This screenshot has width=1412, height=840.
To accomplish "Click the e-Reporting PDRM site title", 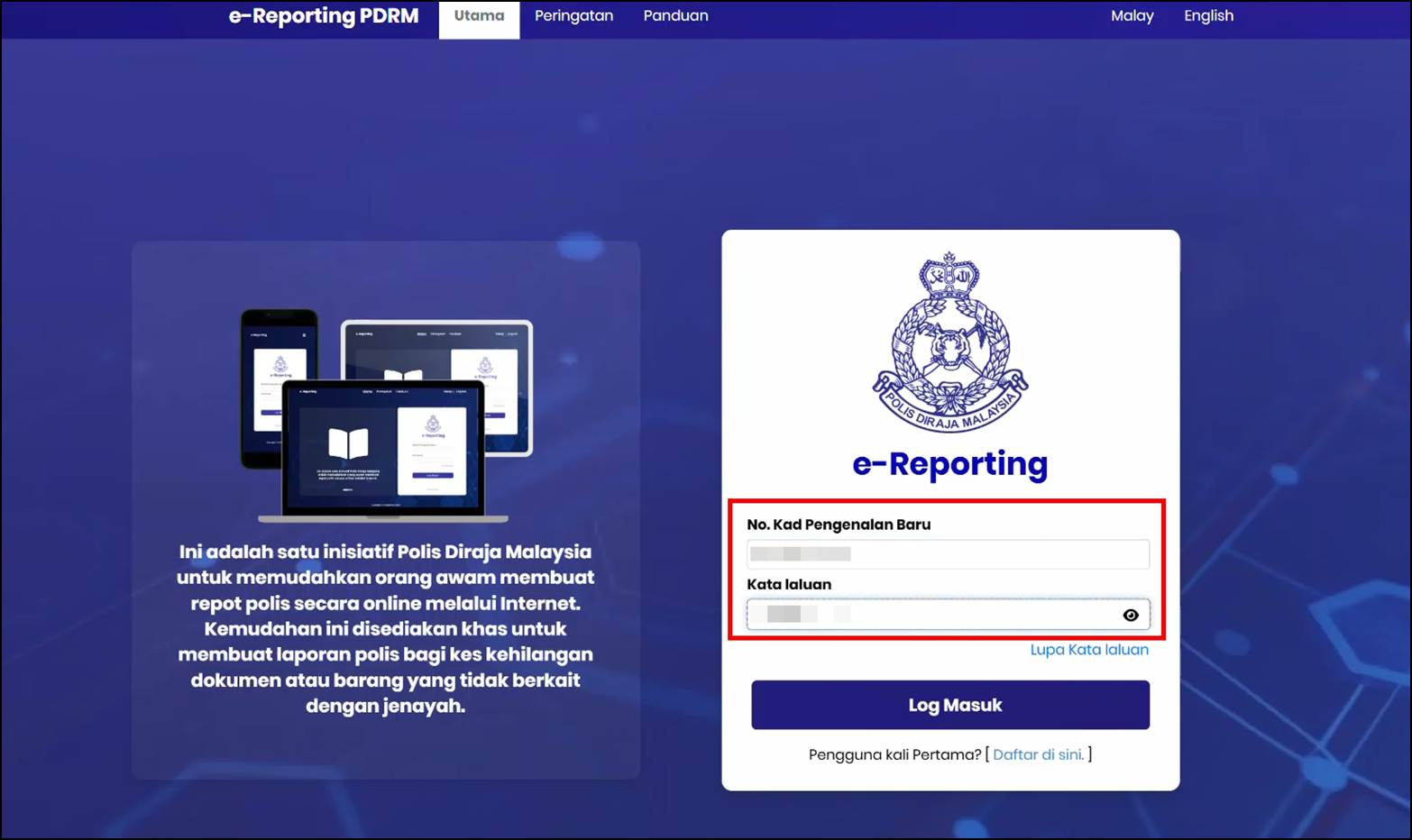I will tap(324, 16).
